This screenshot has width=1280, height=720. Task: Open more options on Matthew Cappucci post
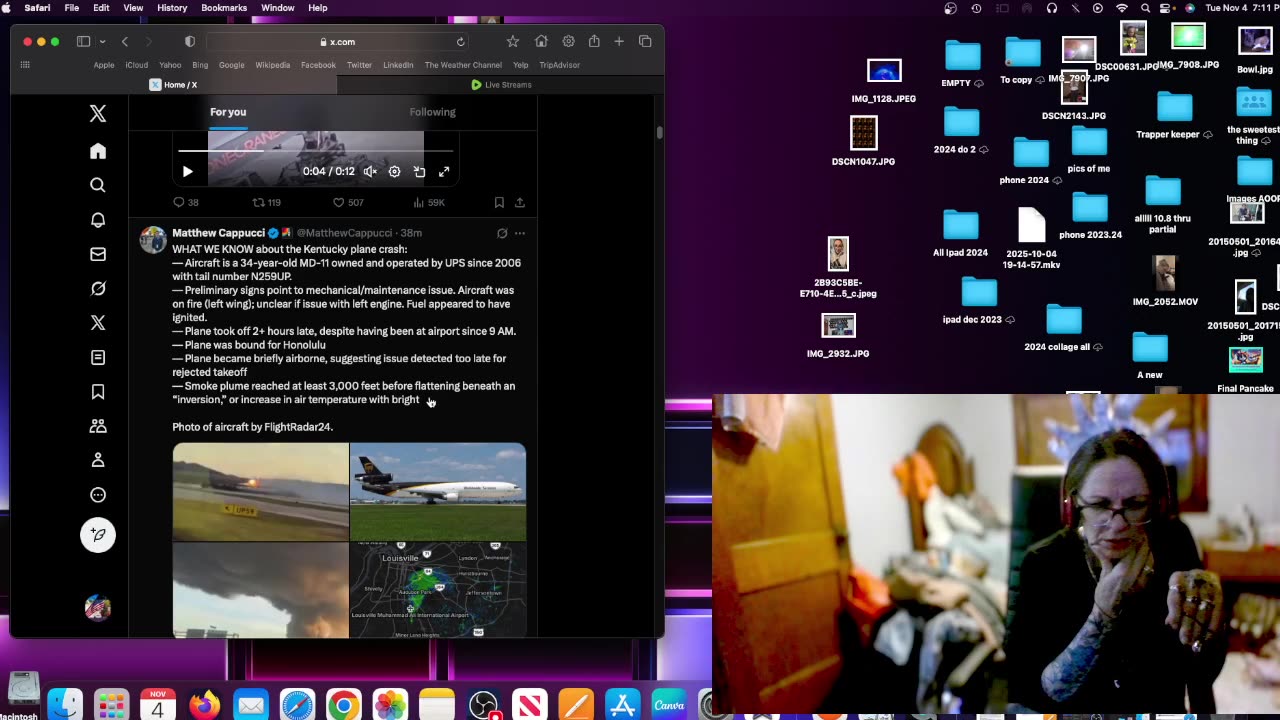(x=520, y=233)
